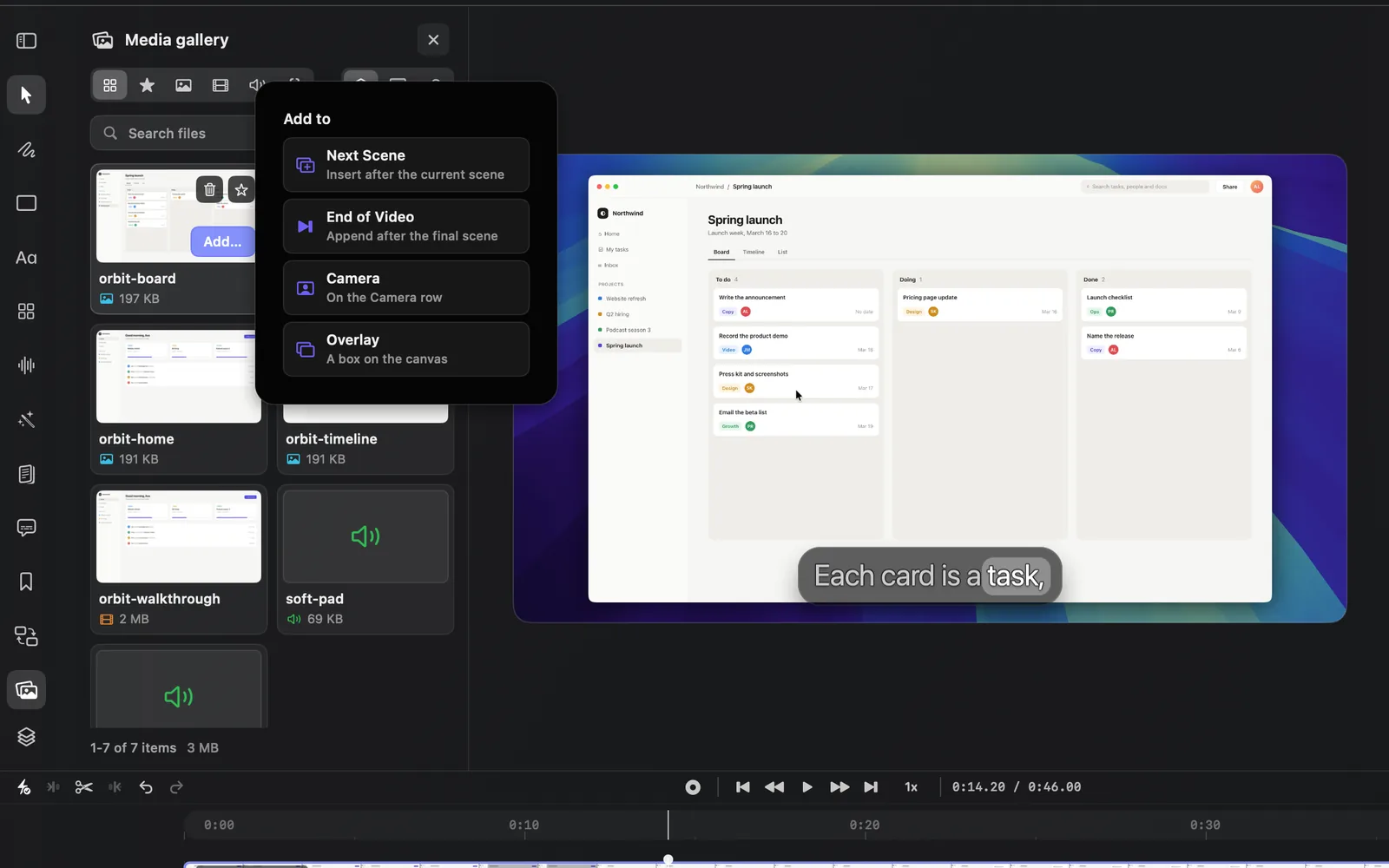Choose Camera row option
Image resolution: width=1389 pixels, height=868 pixels.
click(x=406, y=288)
